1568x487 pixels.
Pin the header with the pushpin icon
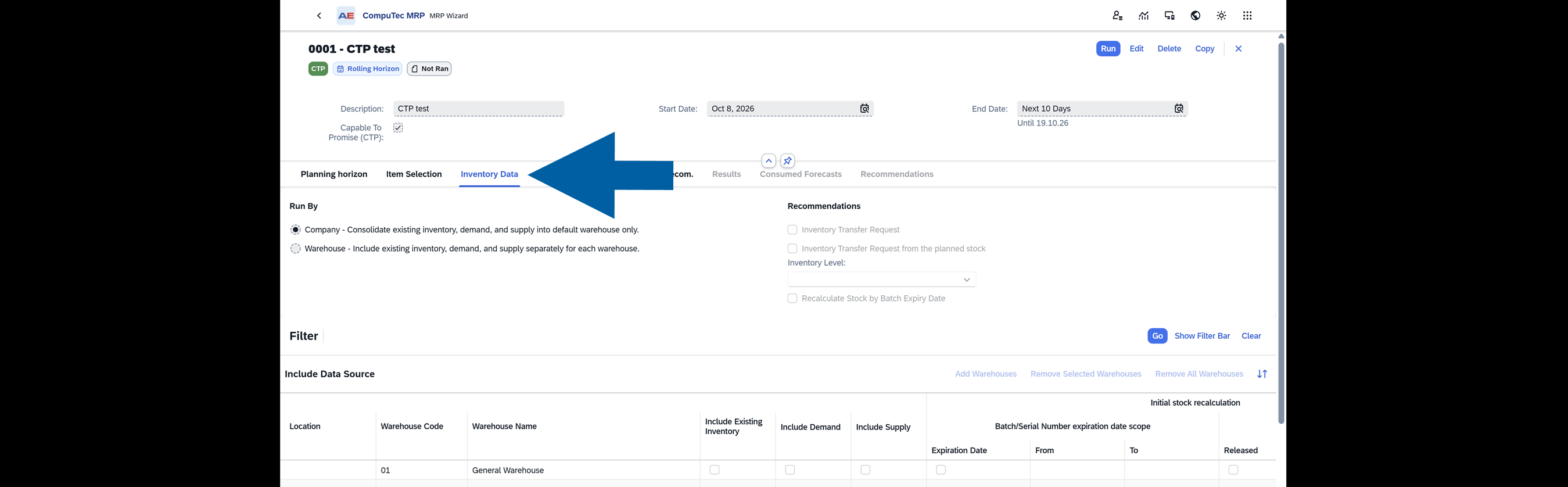click(x=788, y=161)
